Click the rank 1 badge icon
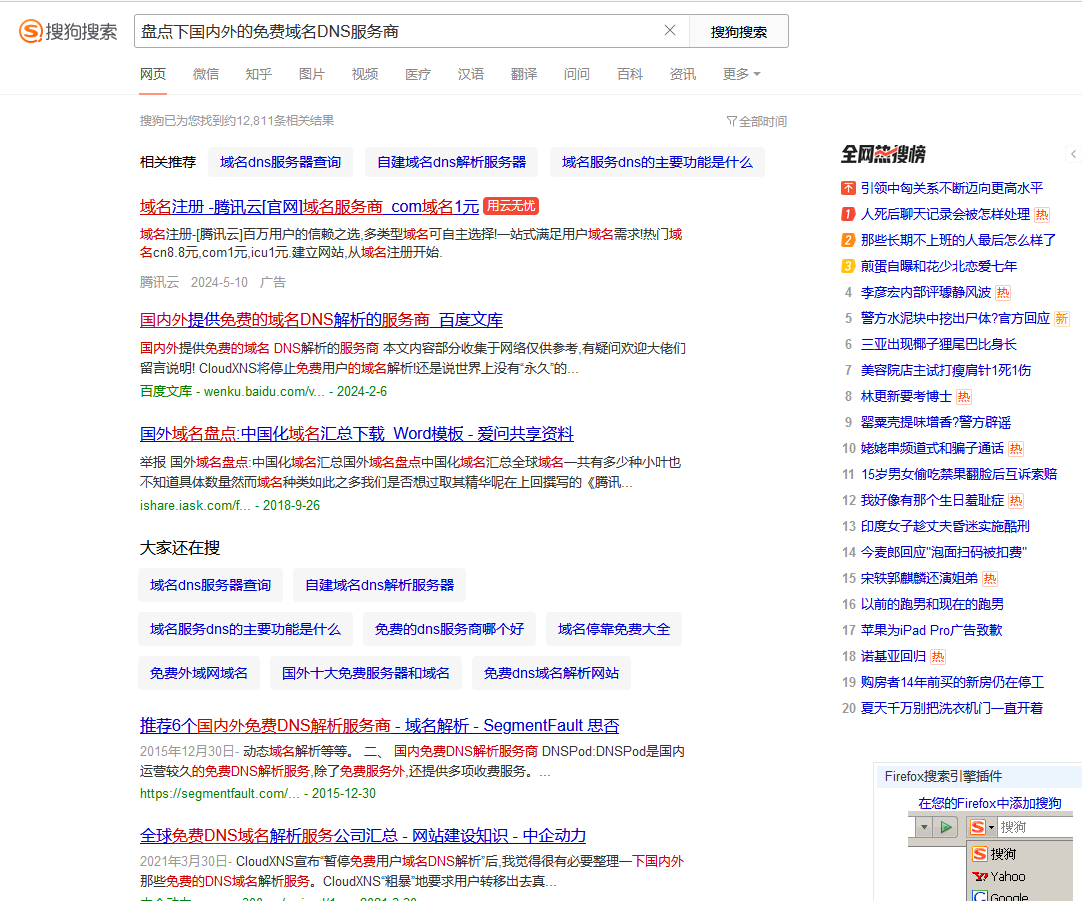Screen dimensions: 1082x901 click(848, 215)
